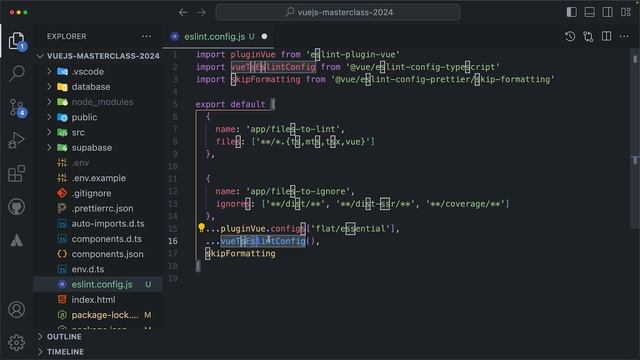Collapse the VUEJS-MASTERCLASS-2024 root folder

point(98,56)
